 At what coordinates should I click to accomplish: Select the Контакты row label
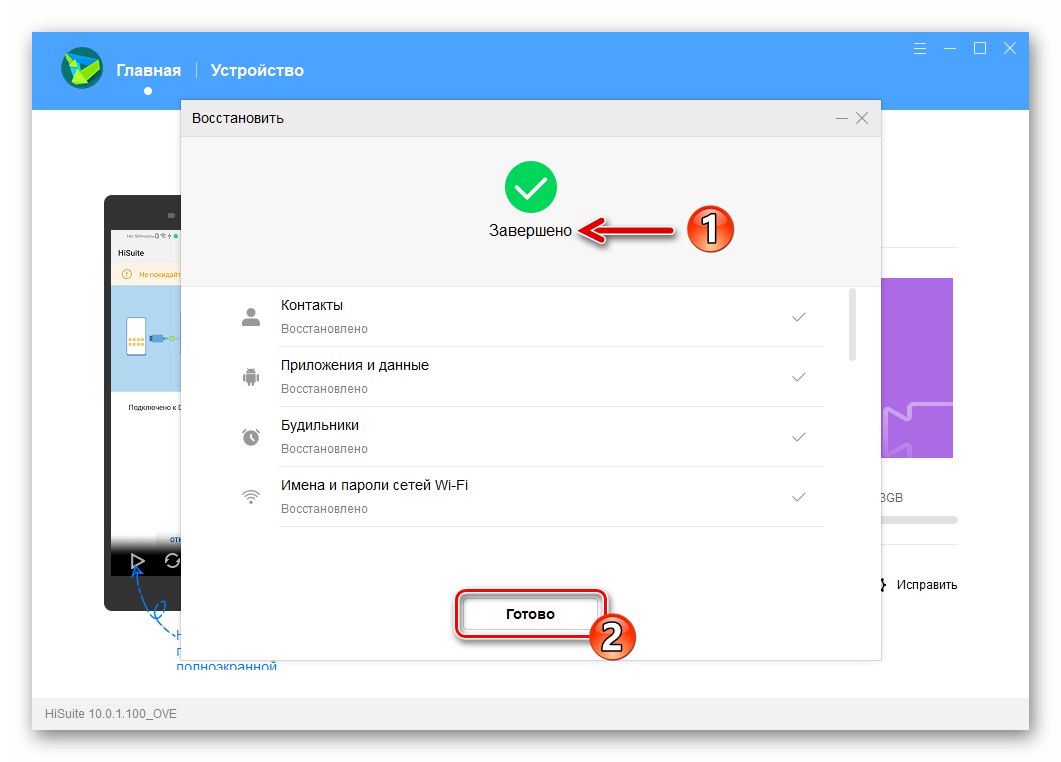click(x=312, y=305)
